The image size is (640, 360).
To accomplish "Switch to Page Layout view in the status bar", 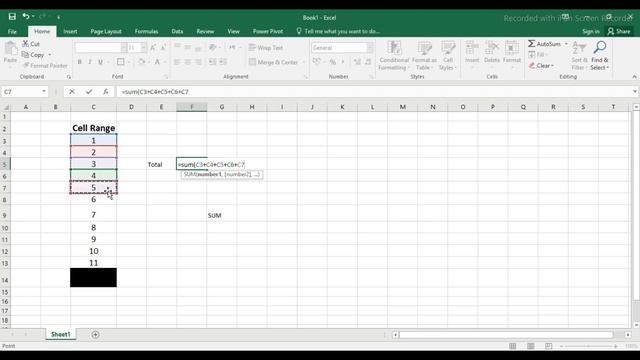I will pos(530,346).
